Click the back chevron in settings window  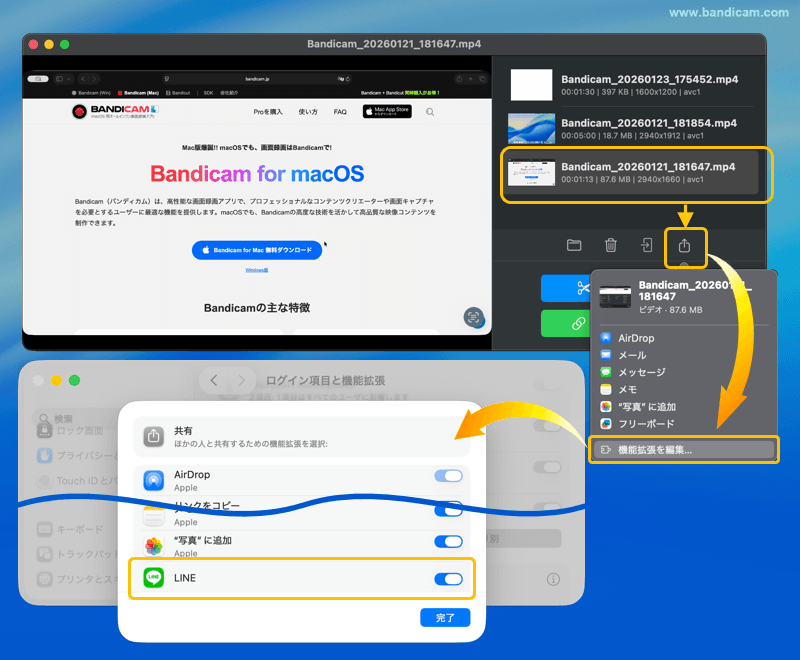214,379
